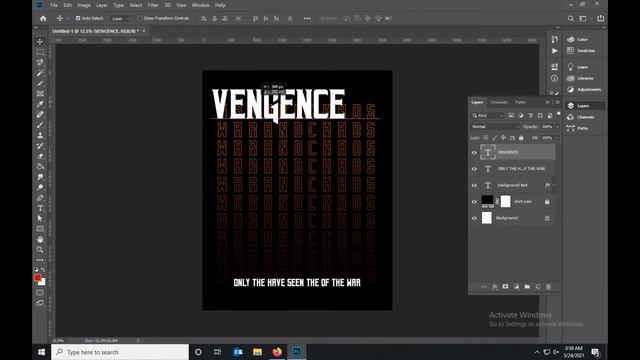Open the Opacity value dropdown arrow
This screenshot has height=360, width=640.
tap(558, 127)
